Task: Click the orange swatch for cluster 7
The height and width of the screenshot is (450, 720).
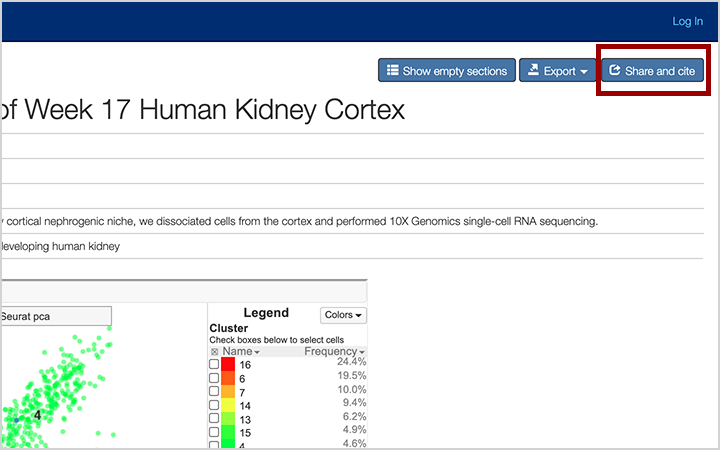Action: (228, 391)
